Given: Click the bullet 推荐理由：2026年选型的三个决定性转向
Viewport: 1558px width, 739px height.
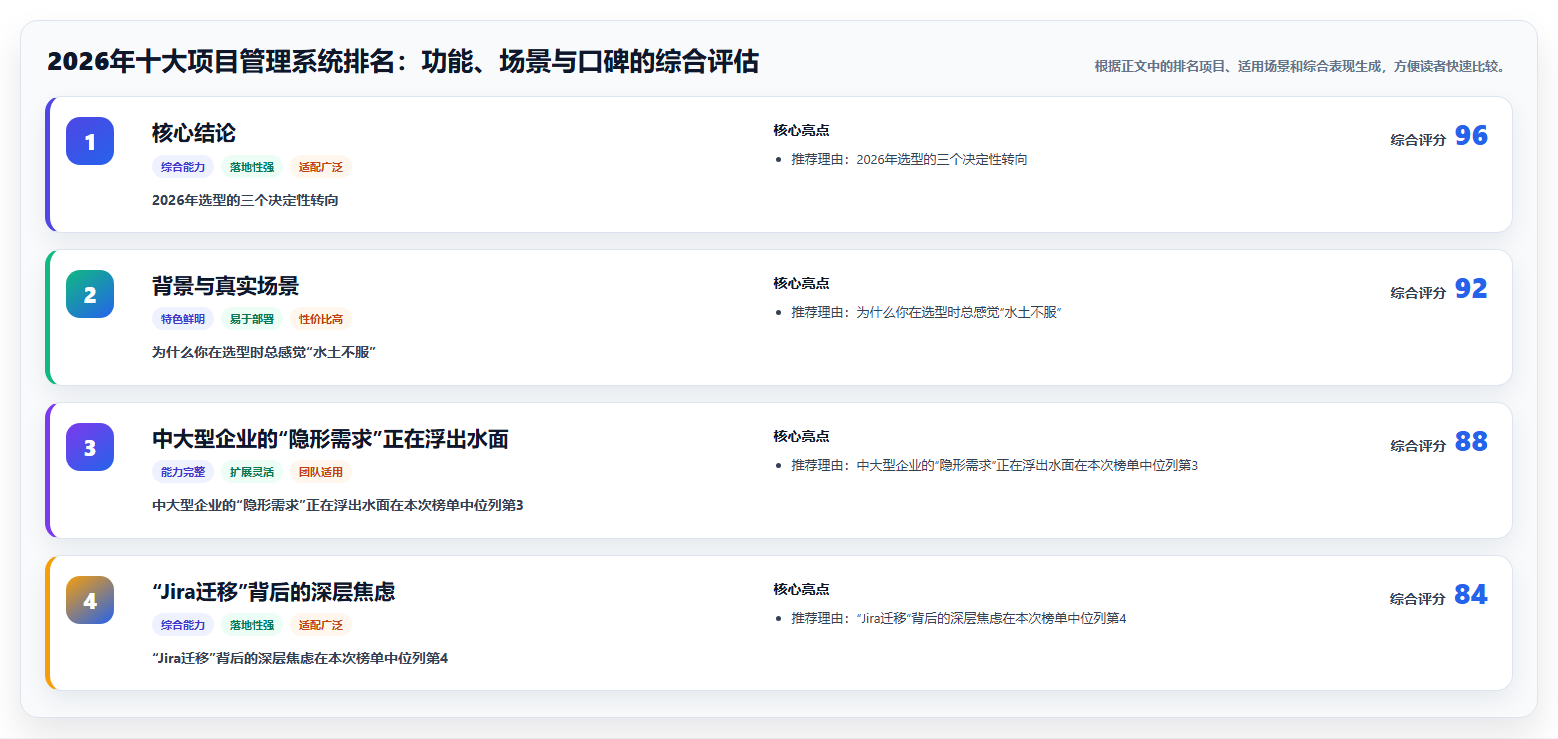Looking at the screenshot, I should click(909, 160).
